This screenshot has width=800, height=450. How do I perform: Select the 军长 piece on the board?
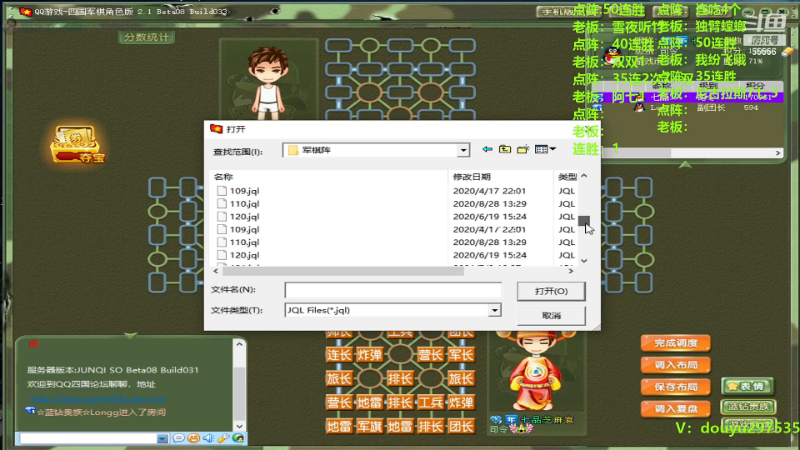pos(461,355)
